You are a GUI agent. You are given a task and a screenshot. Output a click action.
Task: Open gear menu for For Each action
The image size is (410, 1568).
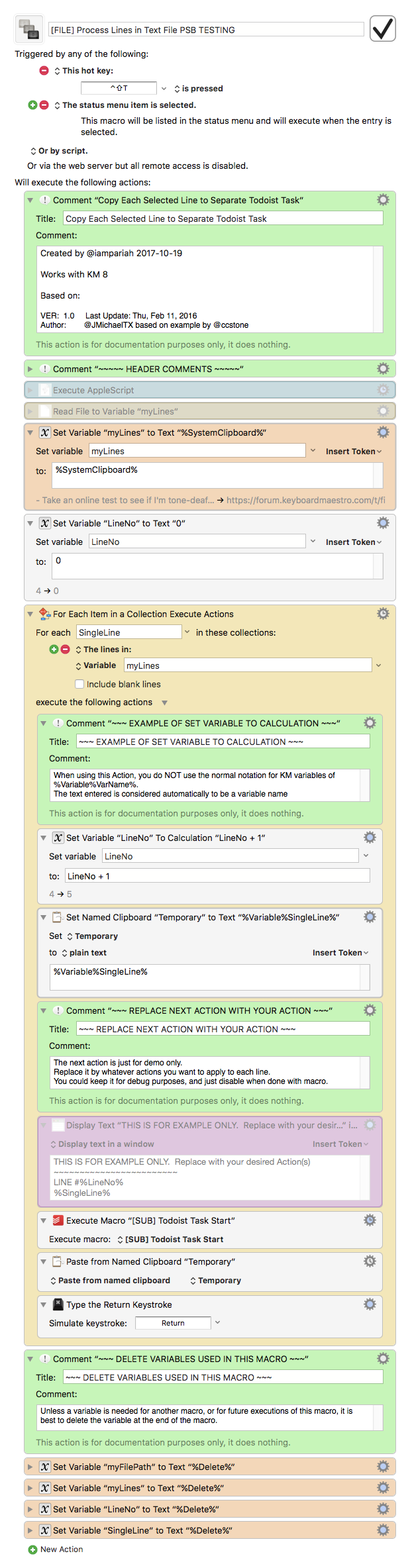click(x=383, y=614)
